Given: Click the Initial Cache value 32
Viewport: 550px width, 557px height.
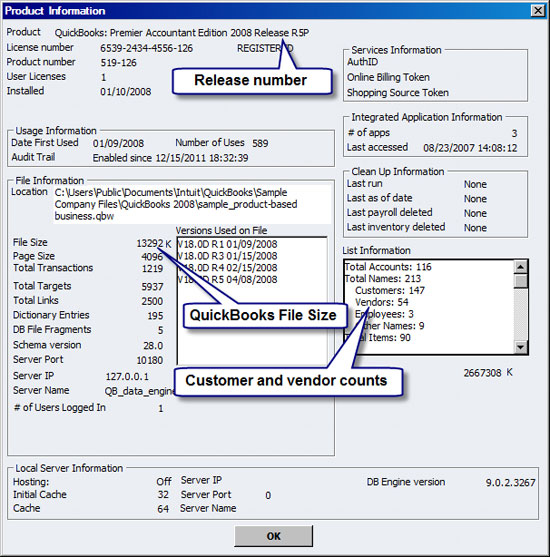Looking at the screenshot, I should click(x=163, y=494).
